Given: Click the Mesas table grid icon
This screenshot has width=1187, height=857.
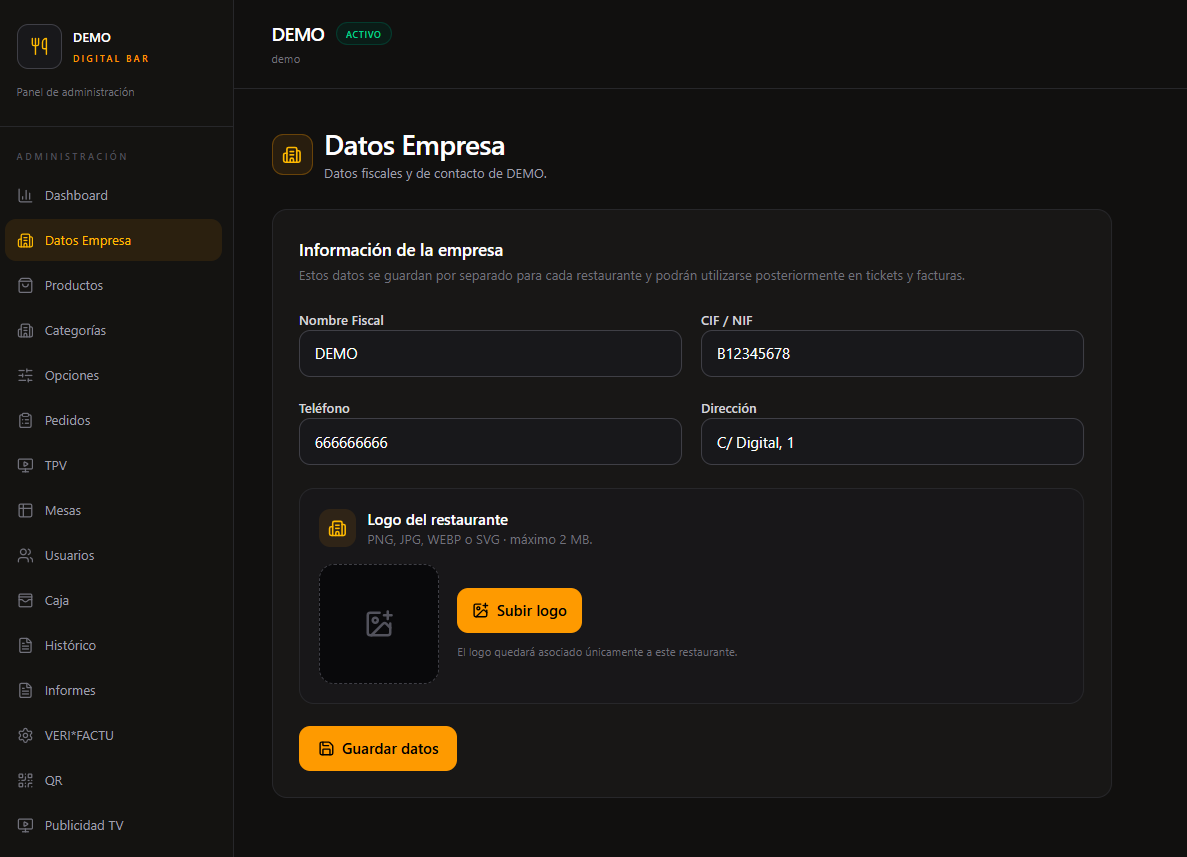Looking at the screenshot, I should (25, 510).
